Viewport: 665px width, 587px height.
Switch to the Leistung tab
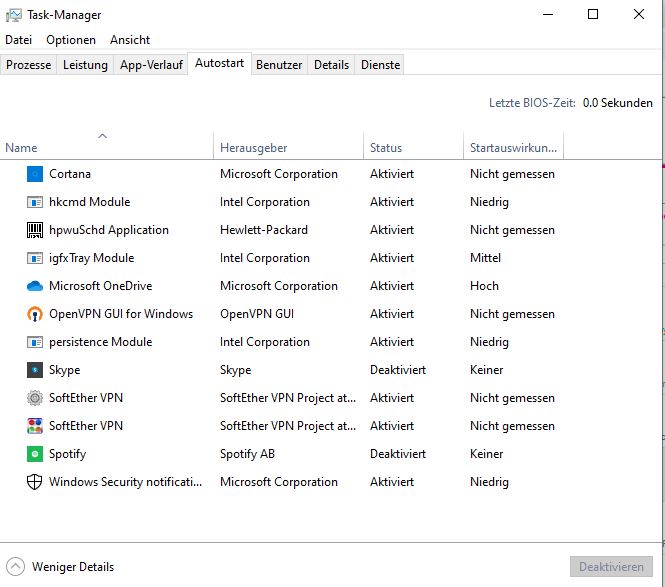pyautogui.click(x=85, y=65)
